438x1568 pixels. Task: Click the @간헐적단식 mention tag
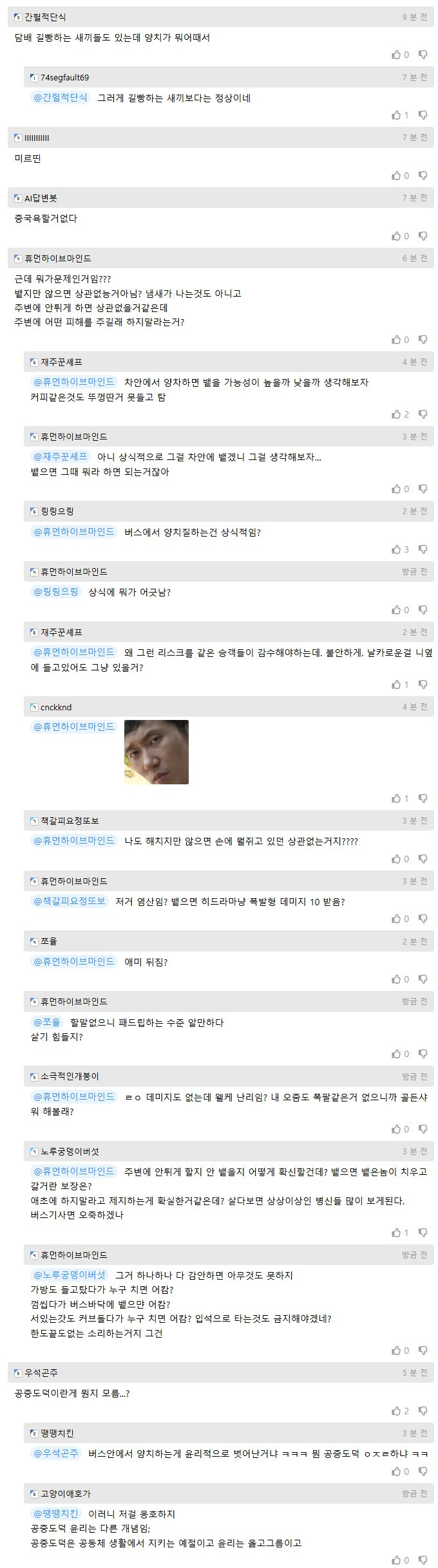pos(61,98)
